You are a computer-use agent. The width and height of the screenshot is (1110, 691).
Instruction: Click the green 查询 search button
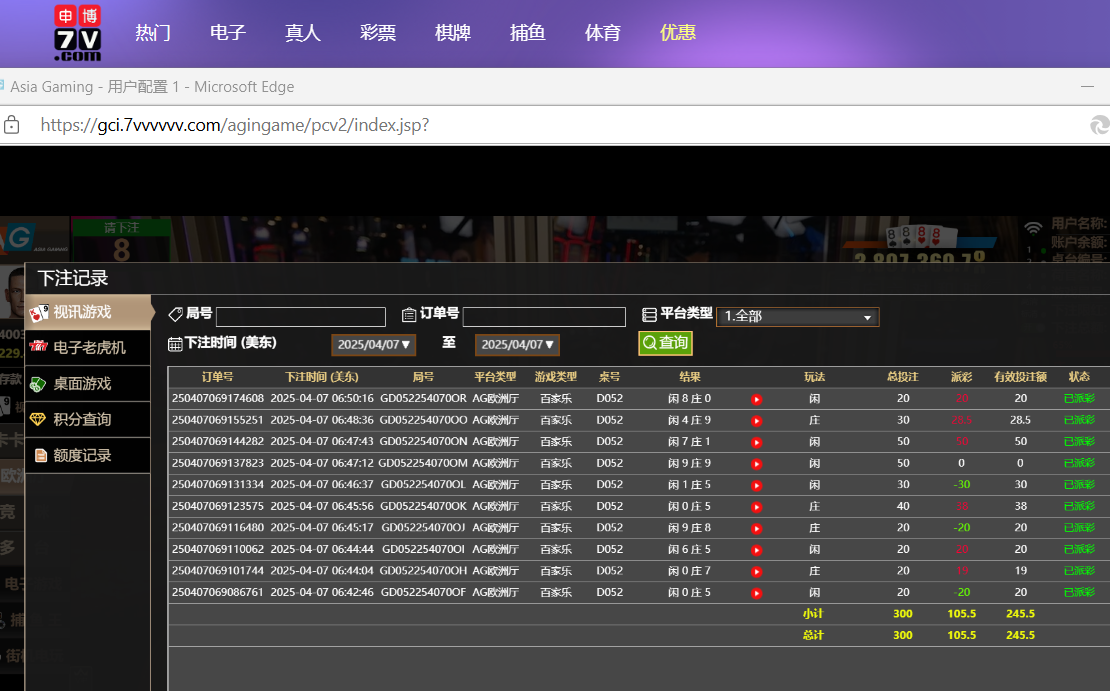665,343
